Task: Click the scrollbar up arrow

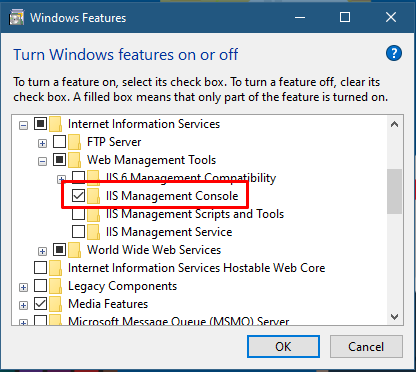Action: tap(394, 124)
